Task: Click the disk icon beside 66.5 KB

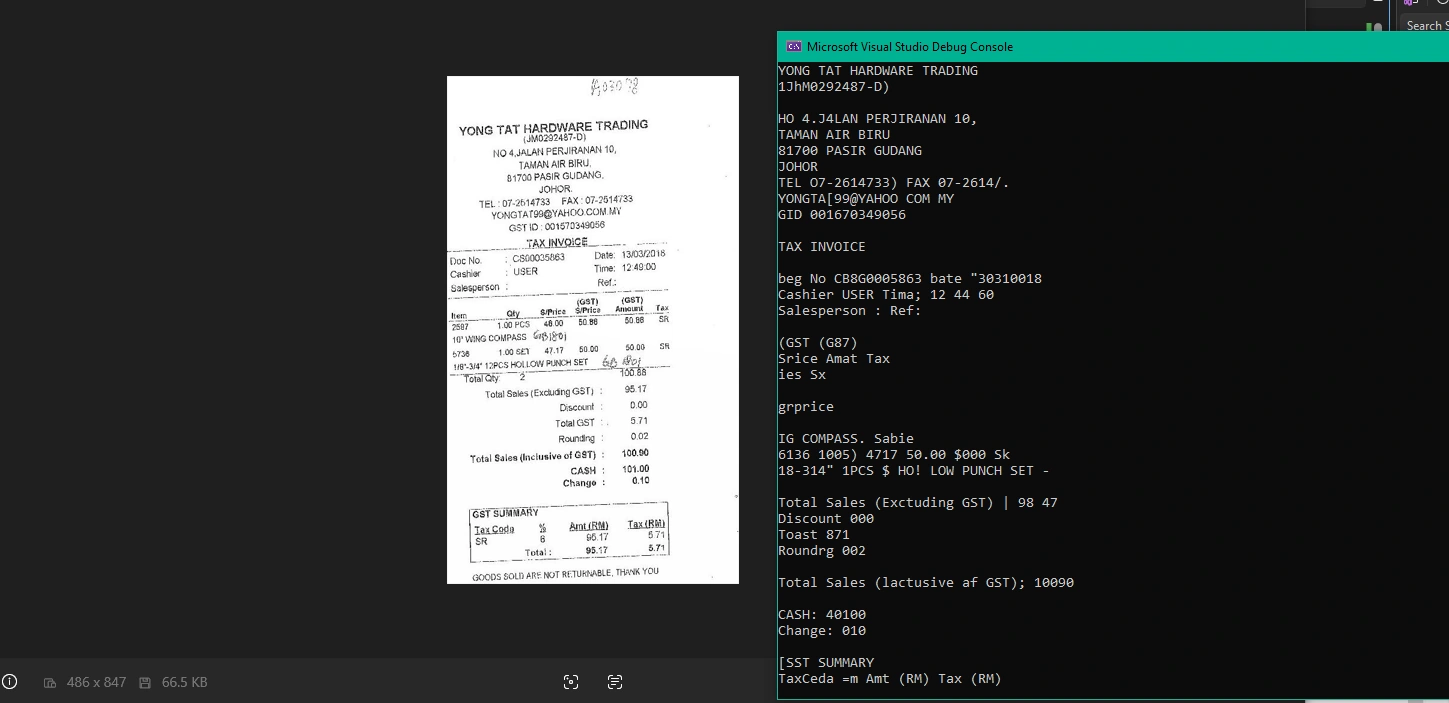Action: (145, 683)
